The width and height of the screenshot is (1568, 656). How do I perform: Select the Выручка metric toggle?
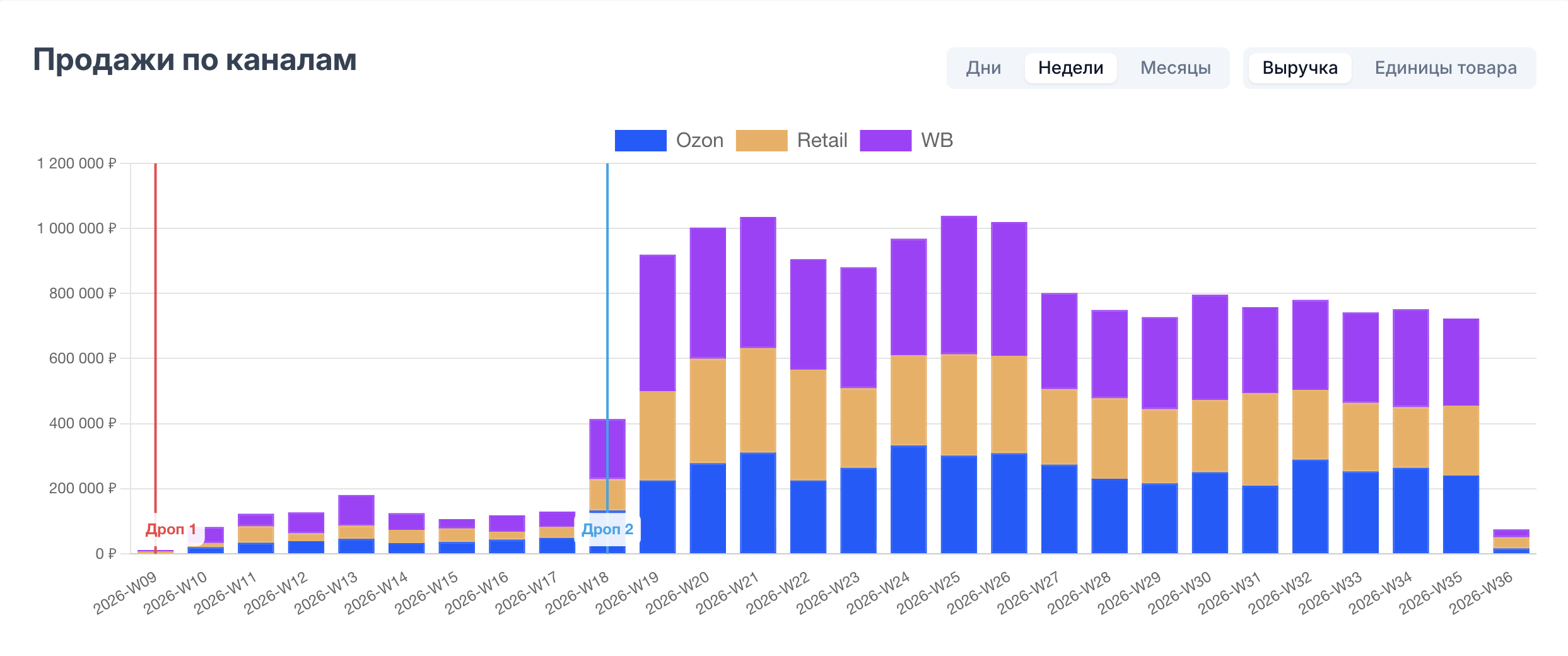(1300, 67)
